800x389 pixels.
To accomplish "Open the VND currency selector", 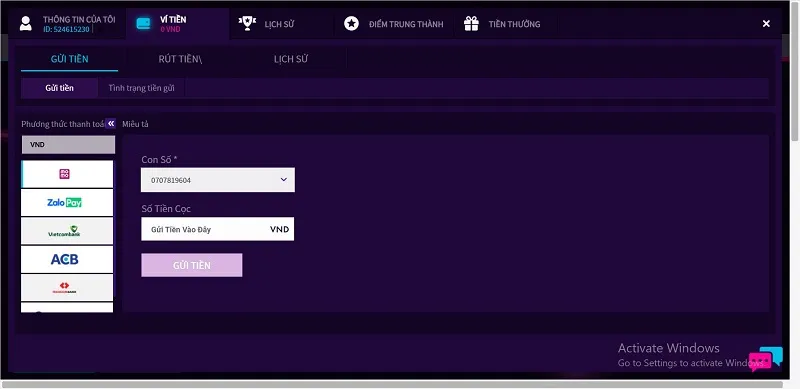I will coord(68,144).
